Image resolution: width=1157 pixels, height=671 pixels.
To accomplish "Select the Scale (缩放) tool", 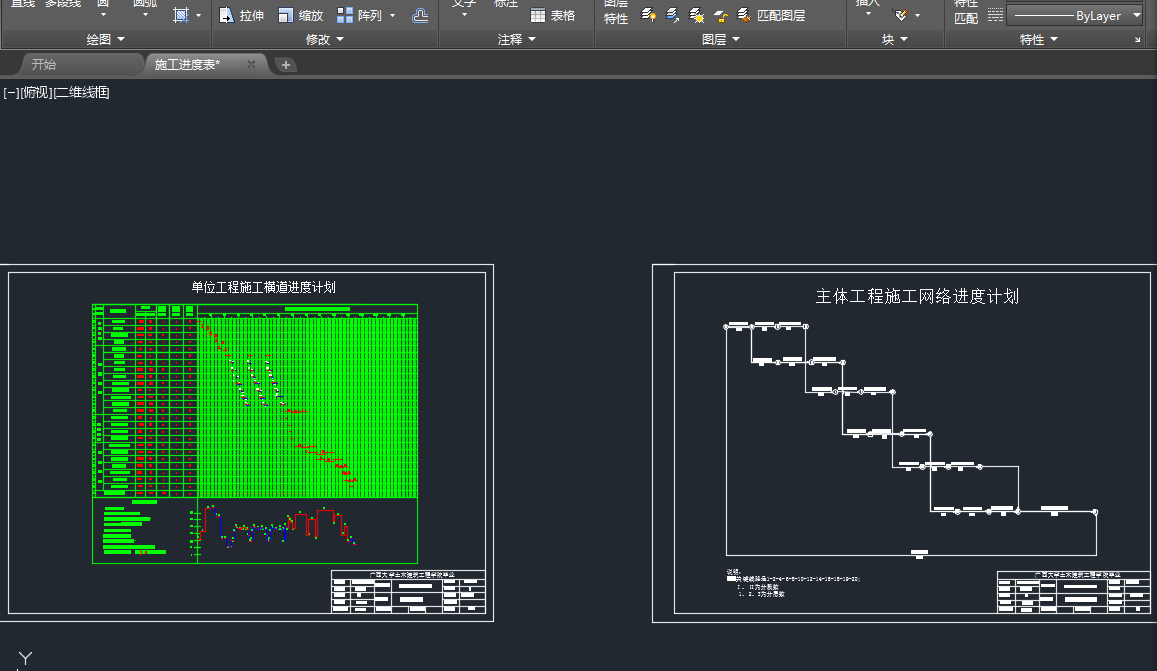I will [300, 15].
